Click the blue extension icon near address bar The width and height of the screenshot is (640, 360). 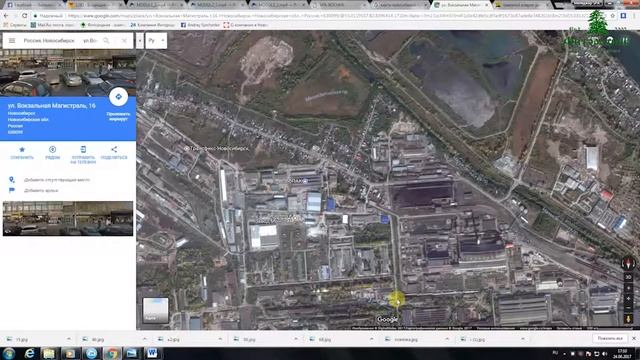pos(623,16)
